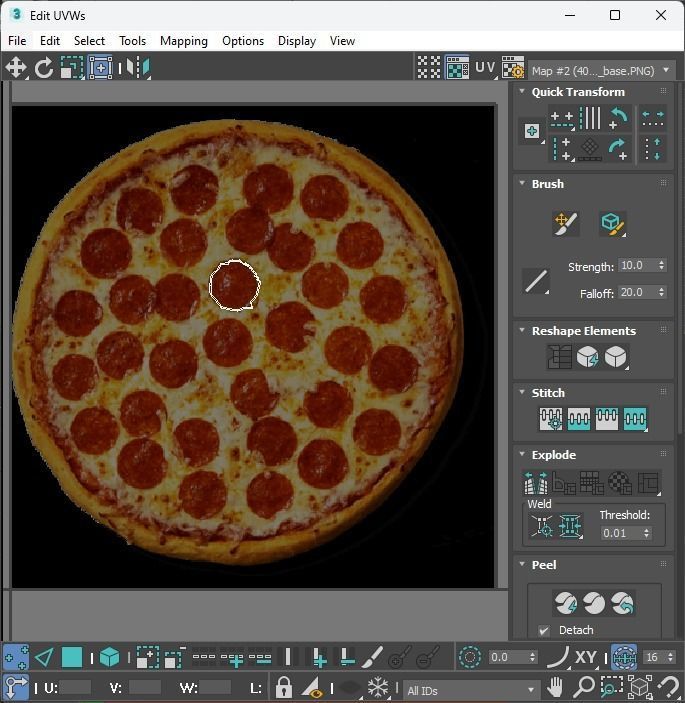
Task: Click the Pan View hand icon
Action: (555, 687)
